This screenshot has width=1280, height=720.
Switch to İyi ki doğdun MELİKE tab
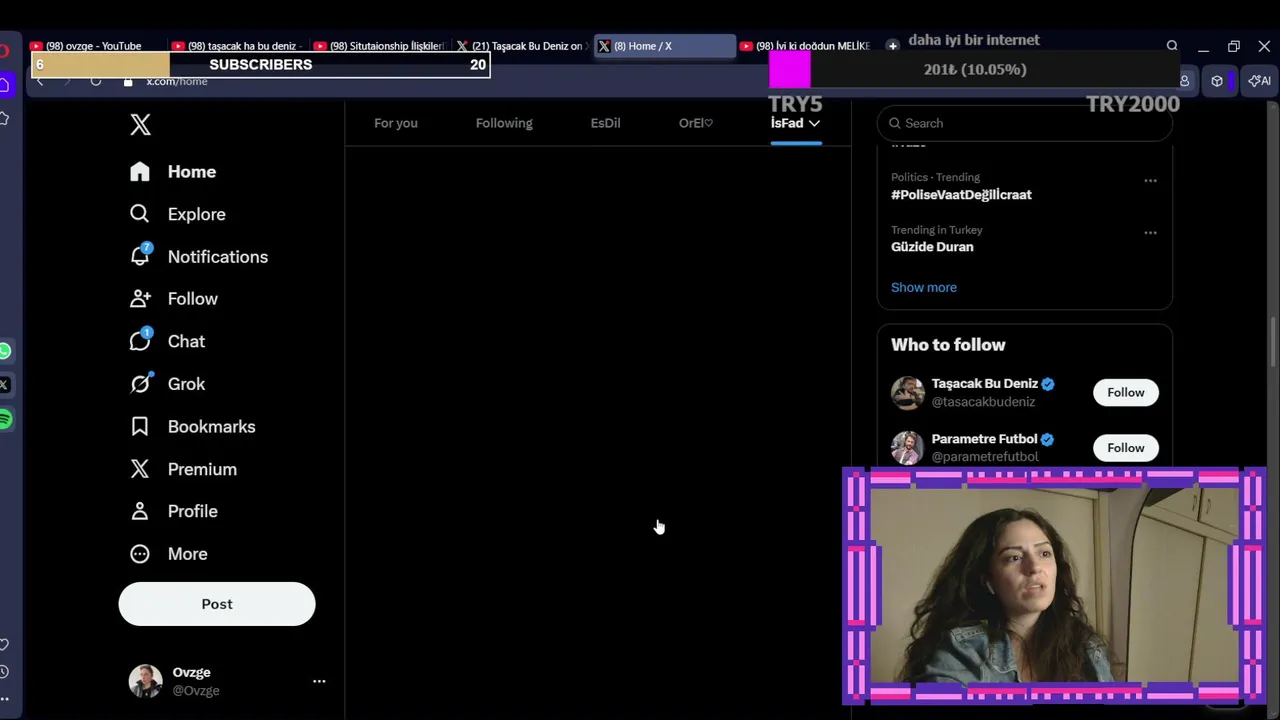pos(806,46)
